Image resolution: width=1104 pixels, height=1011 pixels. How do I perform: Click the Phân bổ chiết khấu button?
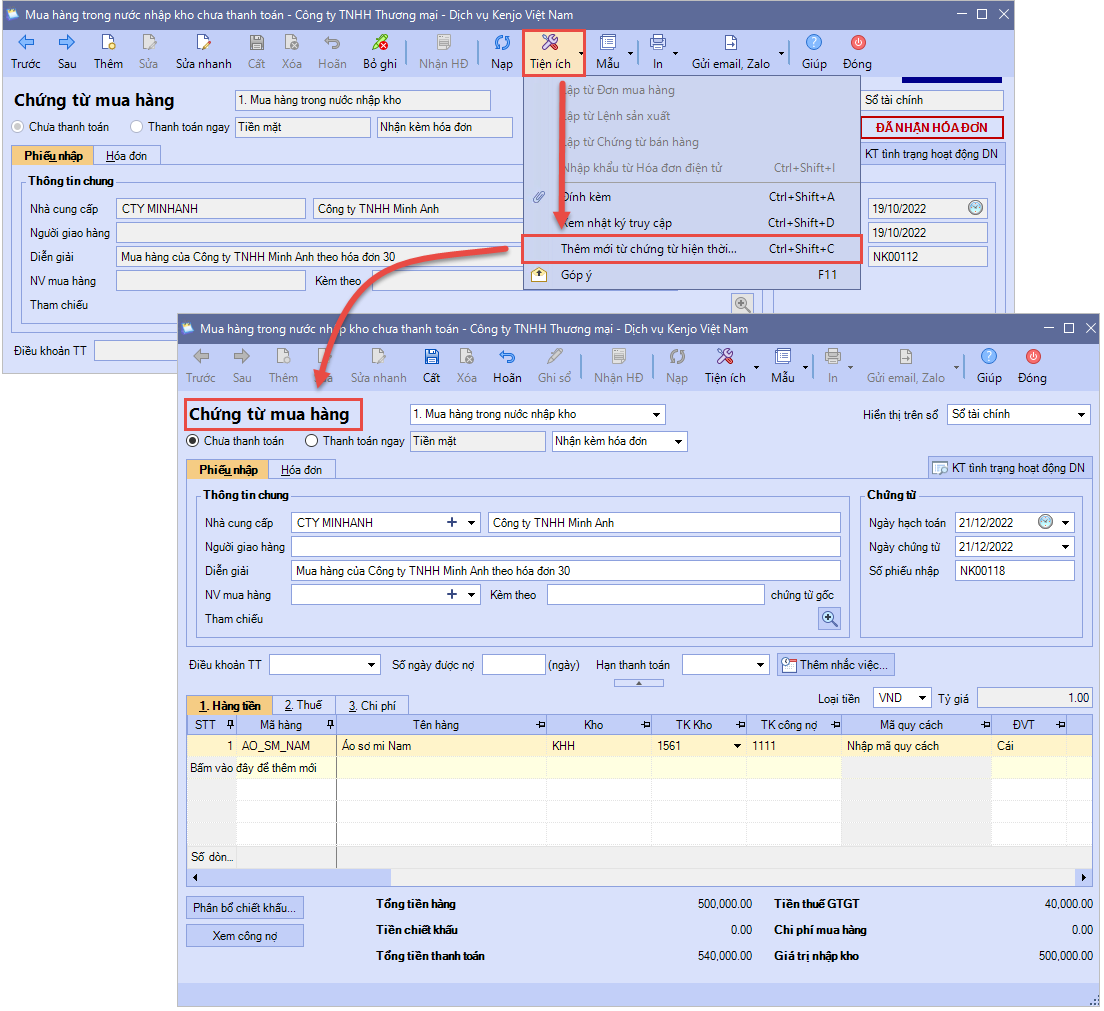(245, 908)
